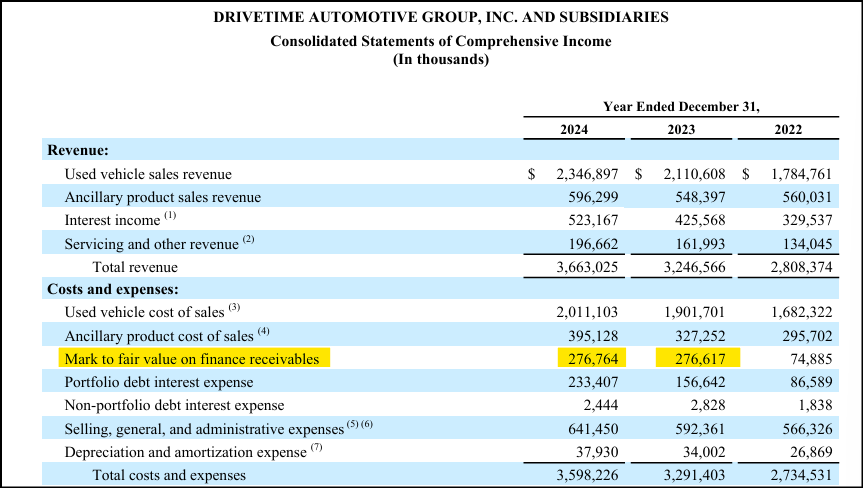Image resolution: width=863 pixels, height=488 pixels.
Task: Select the value 37,930
Action: pyautogui.click(x=597, y=452)
